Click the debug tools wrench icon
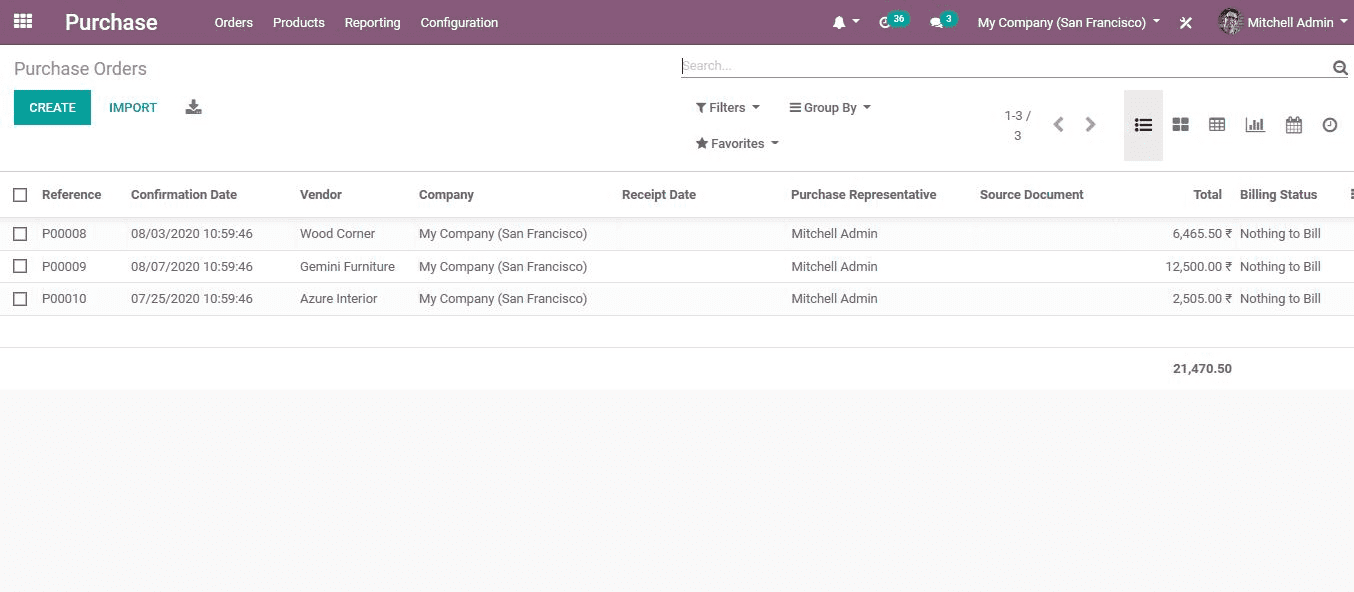The width and height of the screenshot is (1354, 592). click(x=1186, y=22)
